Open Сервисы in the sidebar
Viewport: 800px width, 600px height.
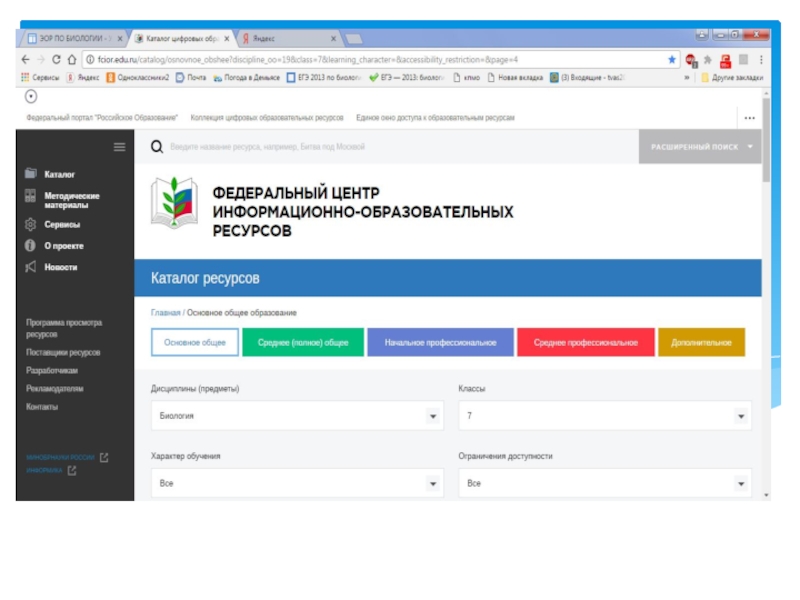pyautogui.click(x=62, y=224)
